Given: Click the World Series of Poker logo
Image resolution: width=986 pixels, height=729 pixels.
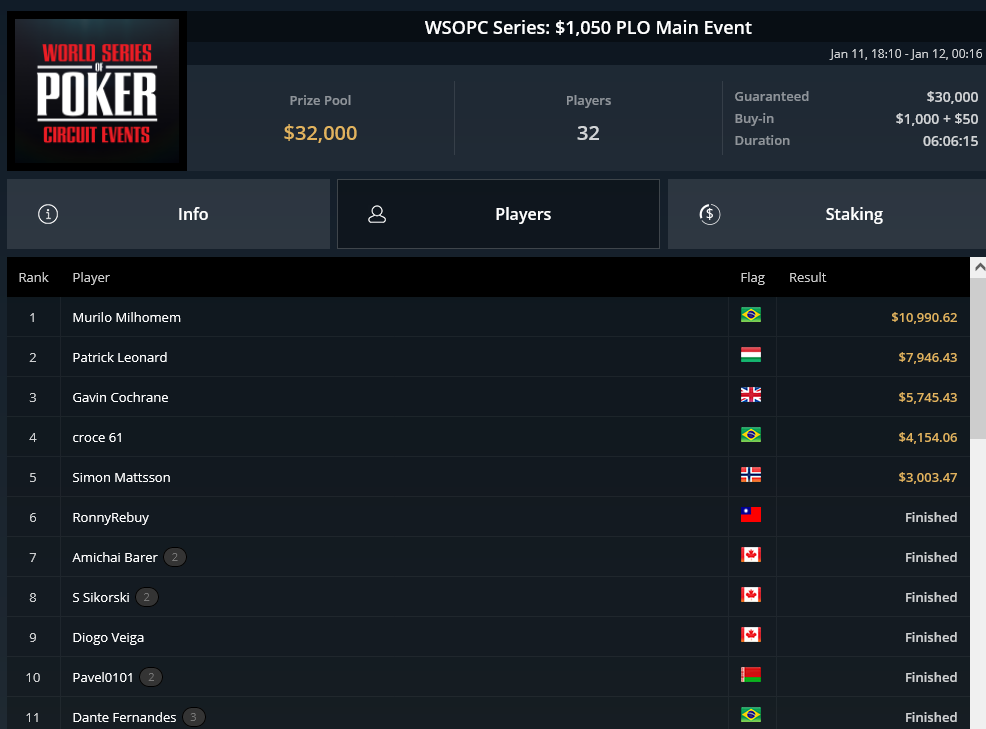Looking at the screenshot, I should [x=97, y=91].
